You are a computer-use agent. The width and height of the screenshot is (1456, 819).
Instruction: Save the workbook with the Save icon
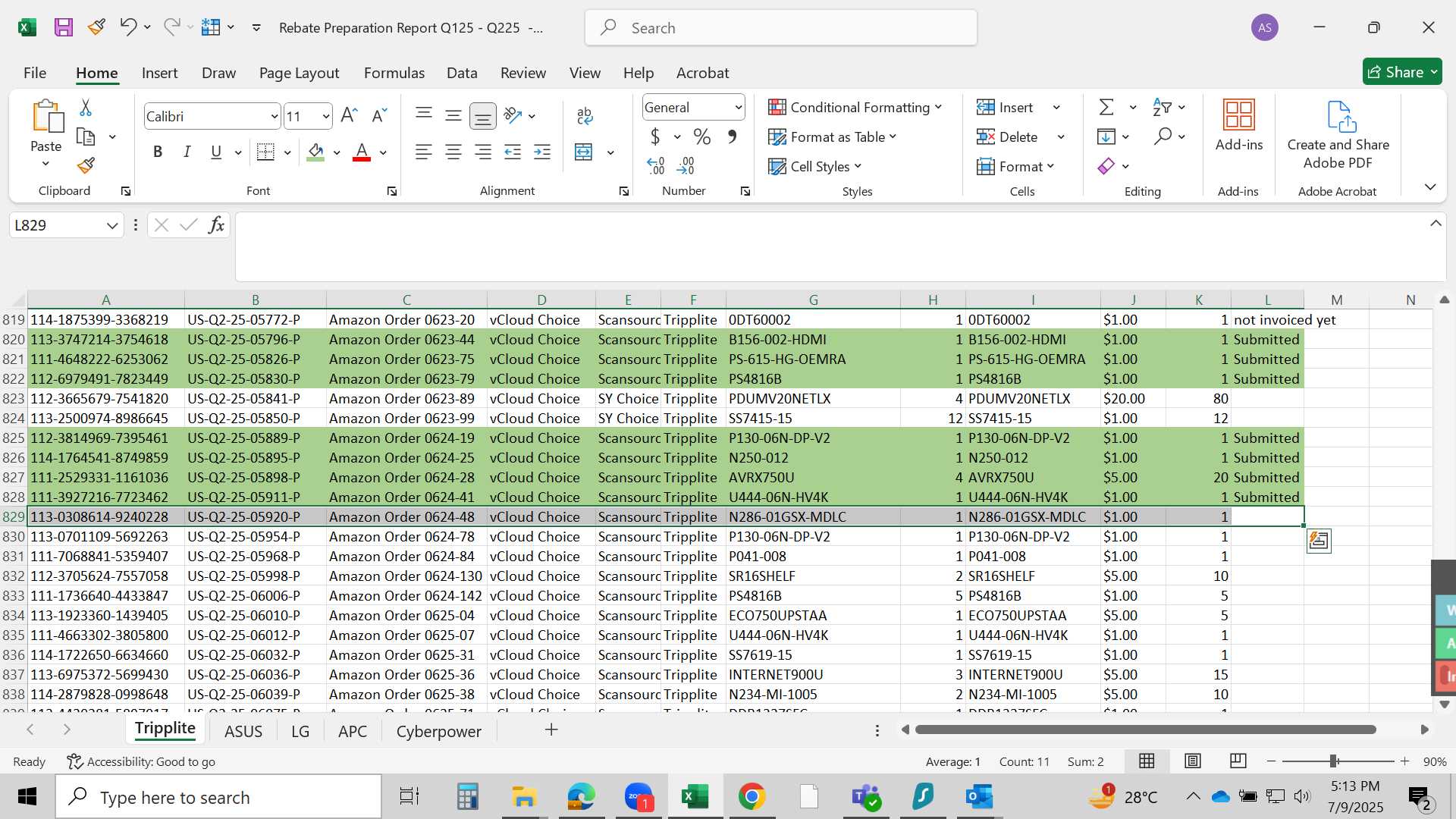pos(64,28)
